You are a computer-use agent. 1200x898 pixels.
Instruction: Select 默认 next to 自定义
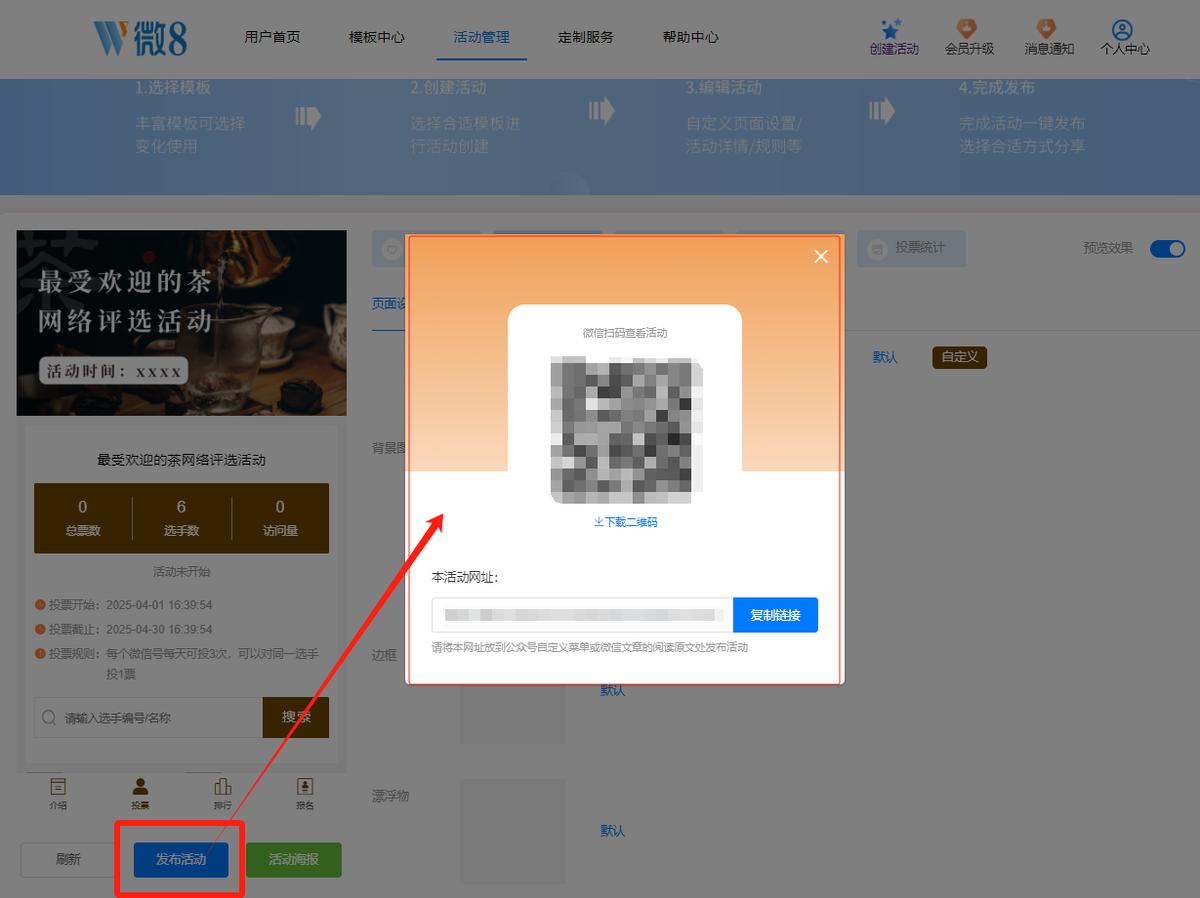885,357
